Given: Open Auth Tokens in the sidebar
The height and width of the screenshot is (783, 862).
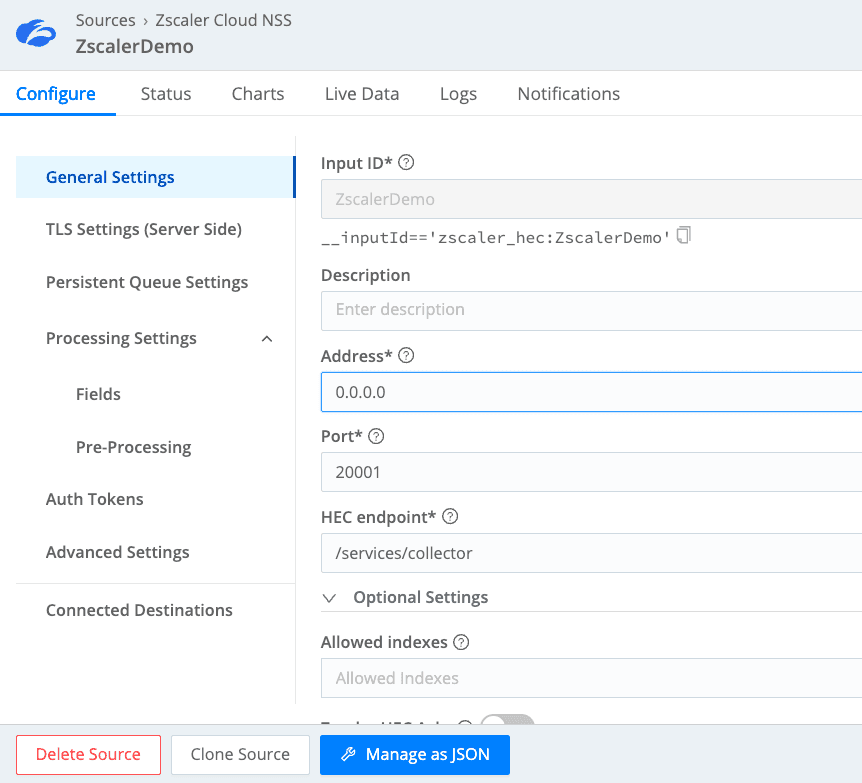Looking at the screenshot, I should pos(95,499).
